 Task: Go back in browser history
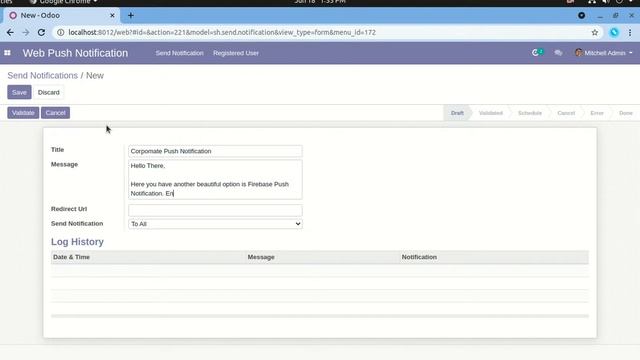[10, 32]
